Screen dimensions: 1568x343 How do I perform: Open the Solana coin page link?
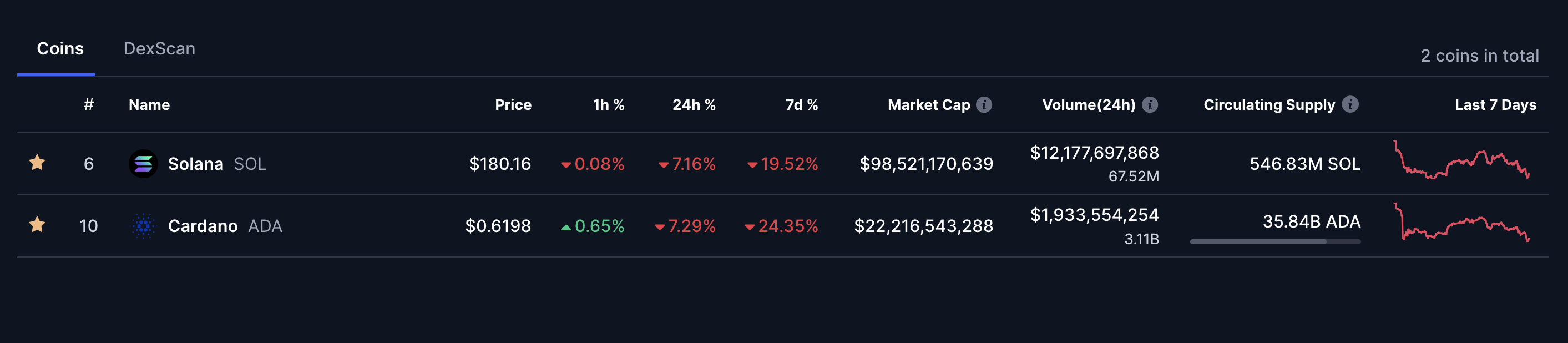coord(195,164)
